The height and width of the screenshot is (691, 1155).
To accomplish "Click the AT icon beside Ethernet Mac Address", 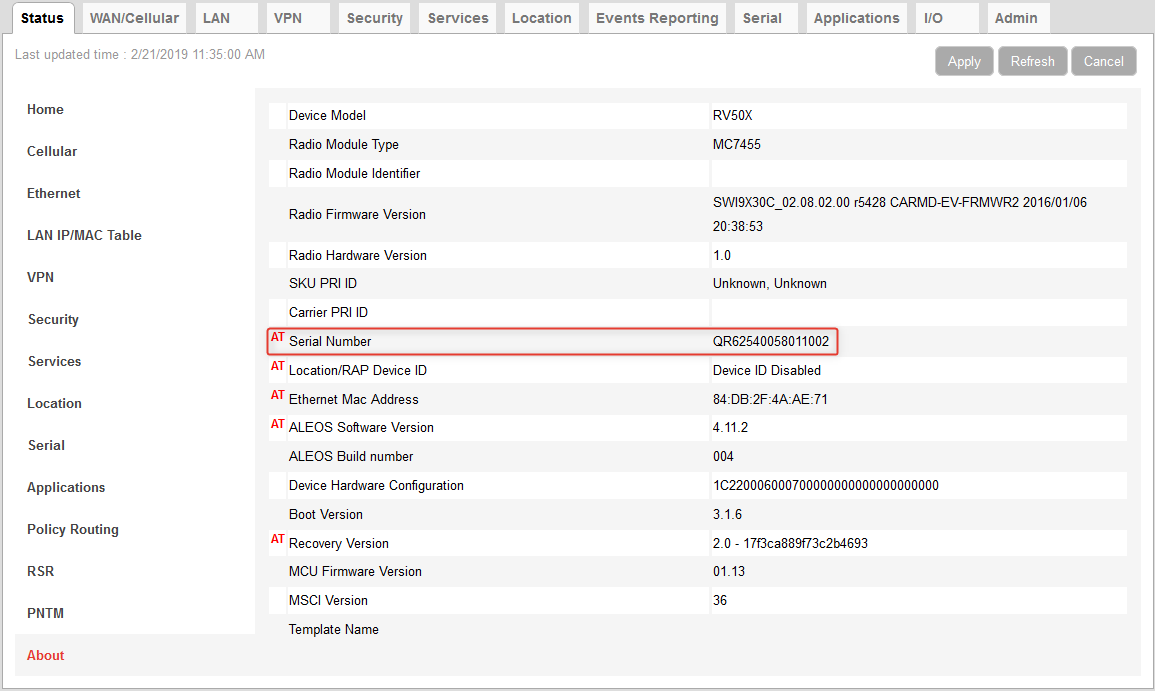I will point(277,395).
